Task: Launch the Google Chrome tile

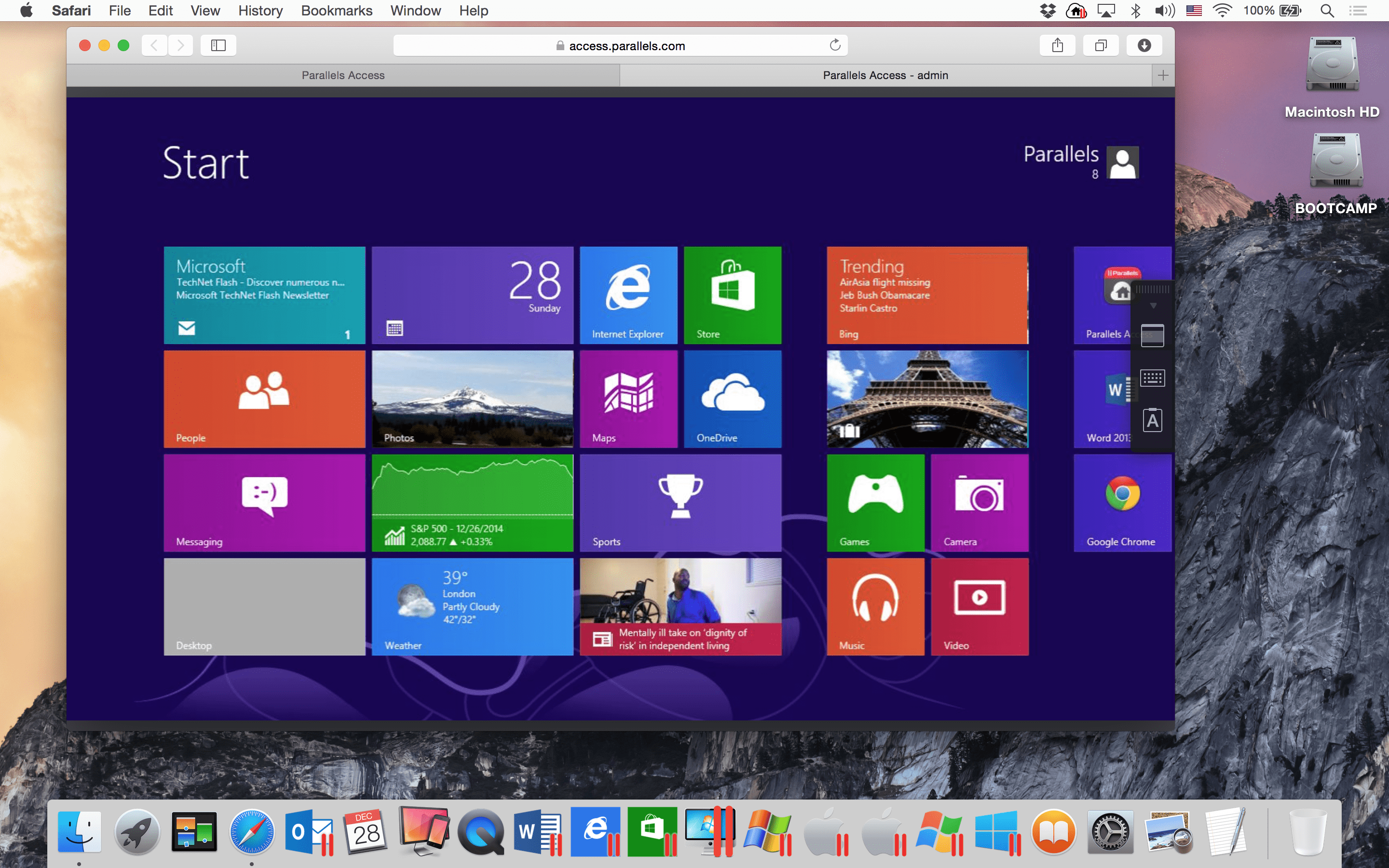Action: (x=1122, y=503)
